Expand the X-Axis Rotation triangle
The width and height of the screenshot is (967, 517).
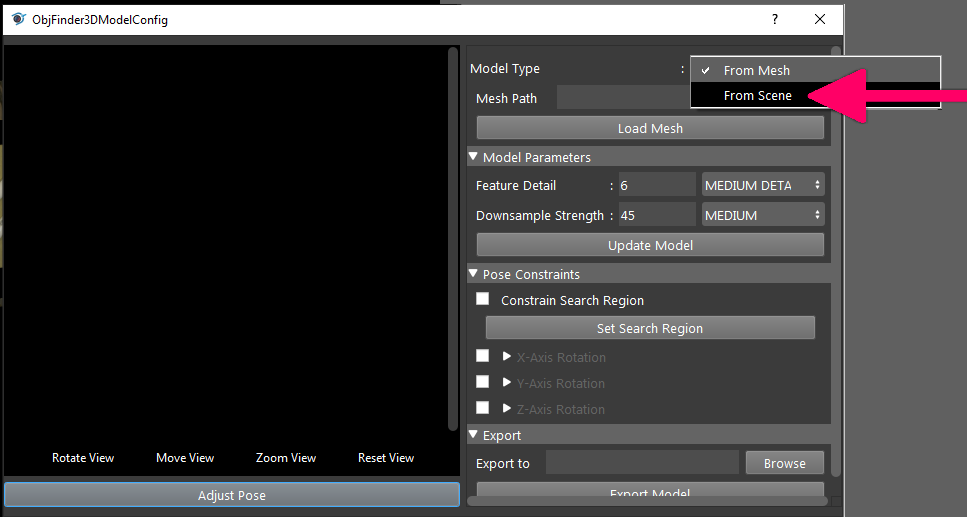pos(507,357)
